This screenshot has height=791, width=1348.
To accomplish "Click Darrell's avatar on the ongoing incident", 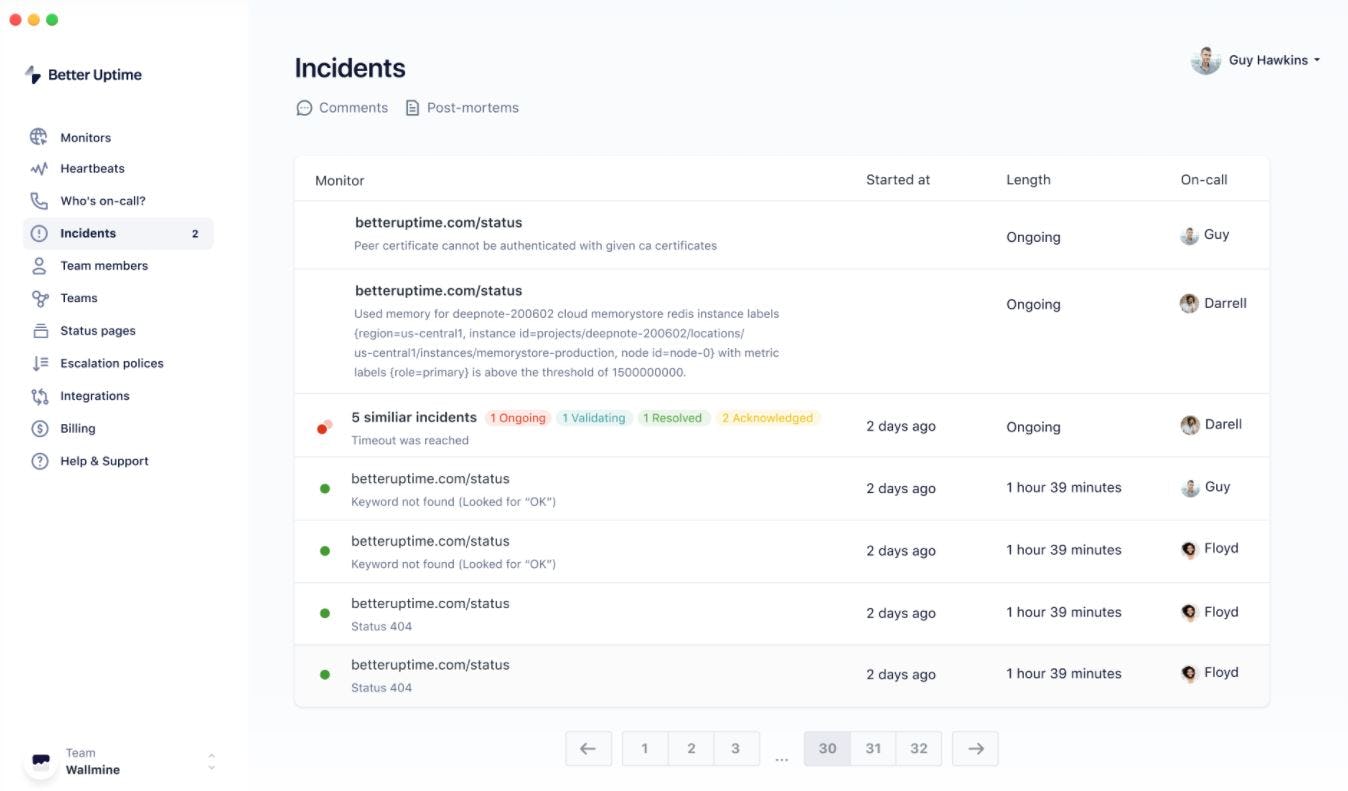I will (1189, 302).
